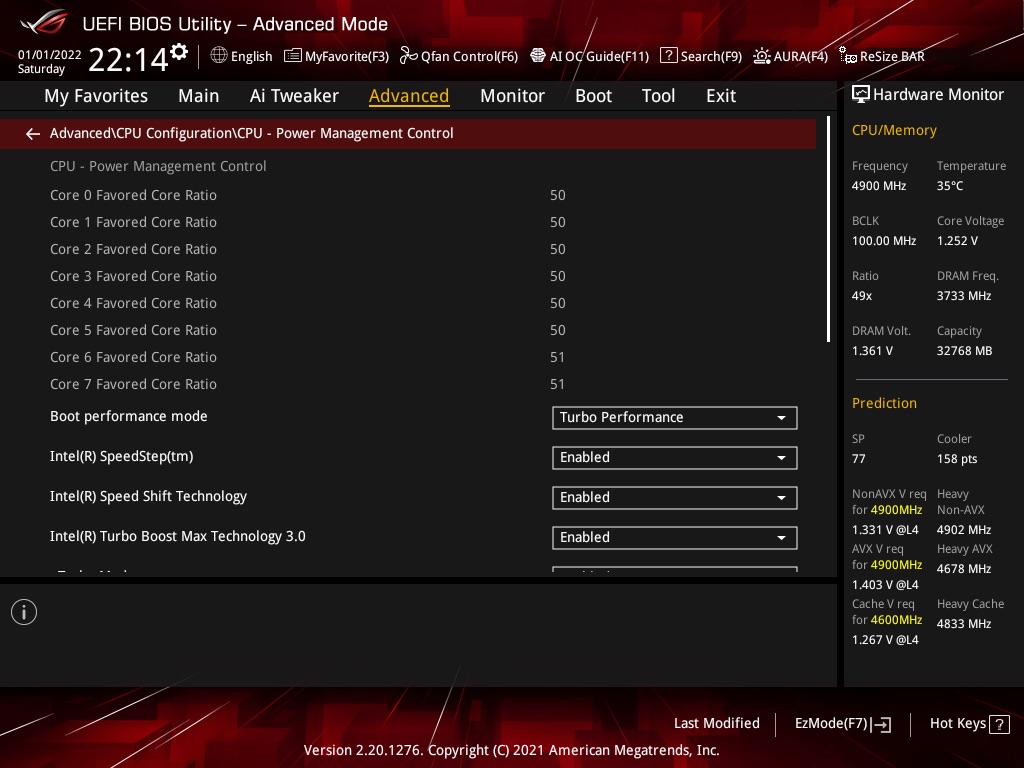Click the AI OC Guide(F11) label
Image resolution: width=1024 pixels, height=768 pixels.
point(600,56)
